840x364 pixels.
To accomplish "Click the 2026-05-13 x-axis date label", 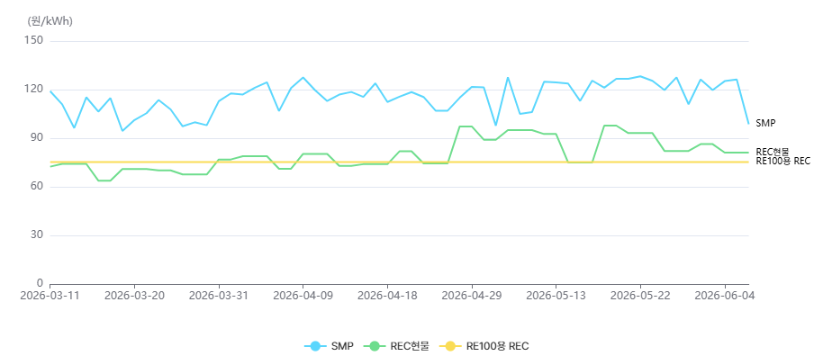I will coord(556,295).
